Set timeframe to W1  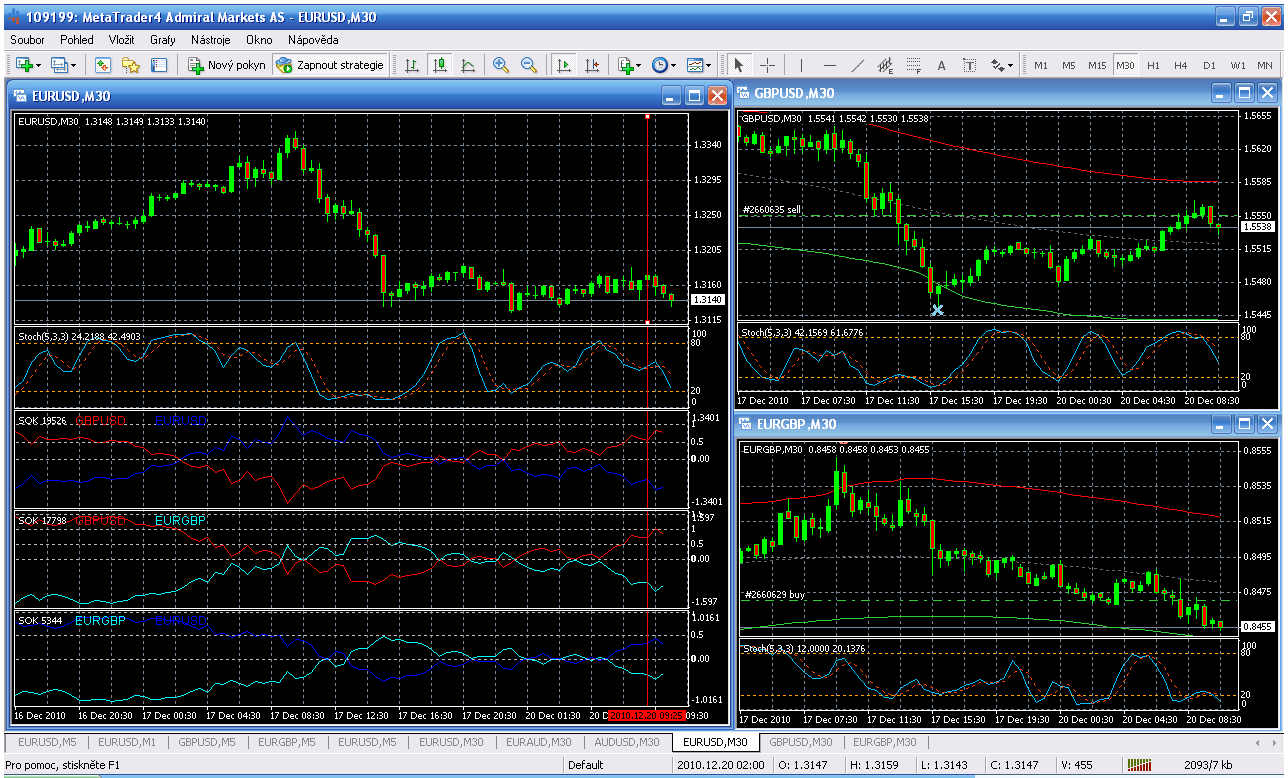click(1238, 65)
